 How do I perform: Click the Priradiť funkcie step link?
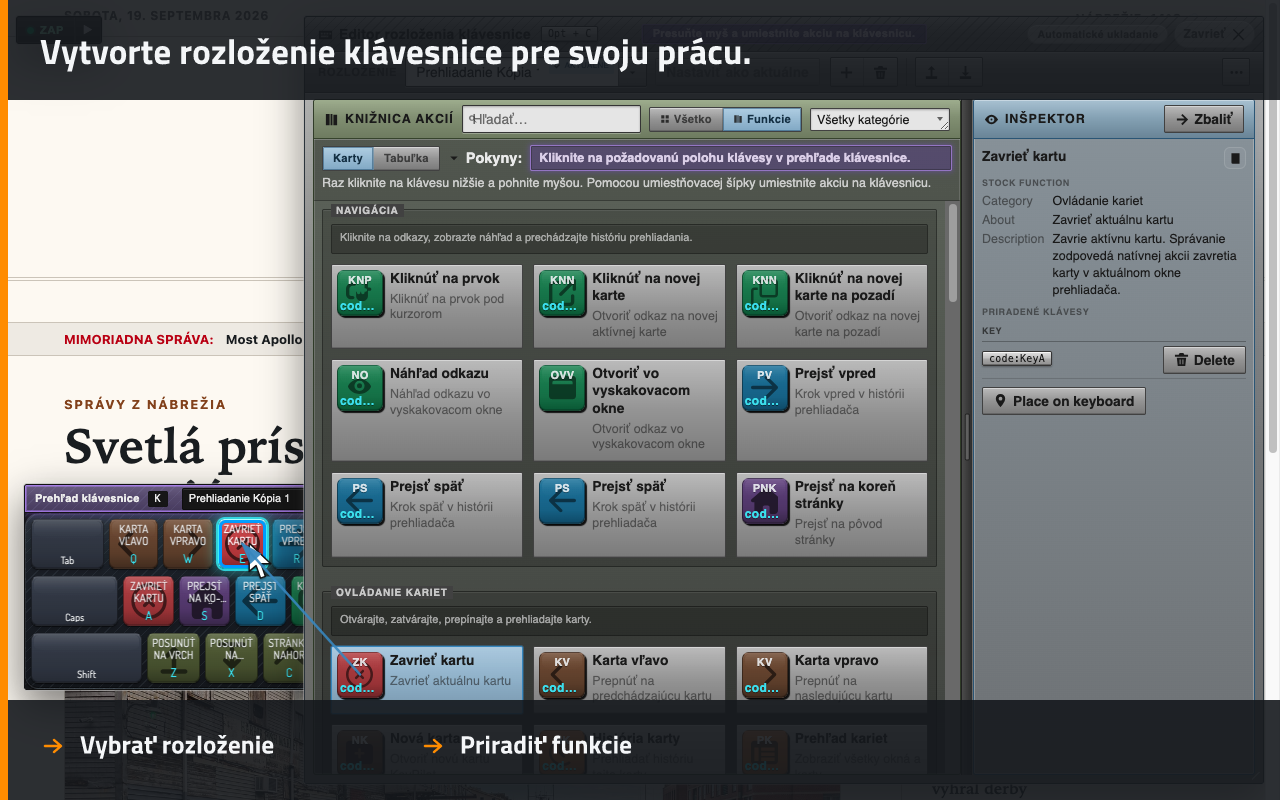click(x=546, y=745)
